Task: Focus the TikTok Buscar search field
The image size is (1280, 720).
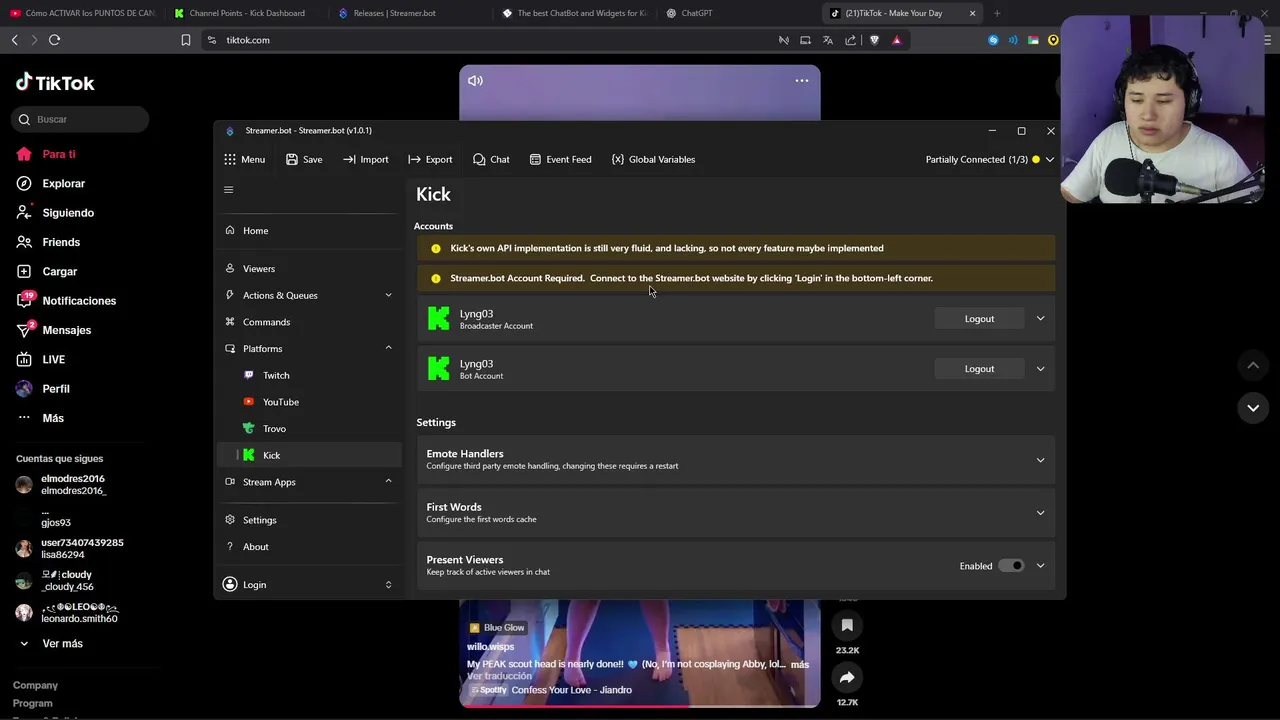Action: pos(82,119)
